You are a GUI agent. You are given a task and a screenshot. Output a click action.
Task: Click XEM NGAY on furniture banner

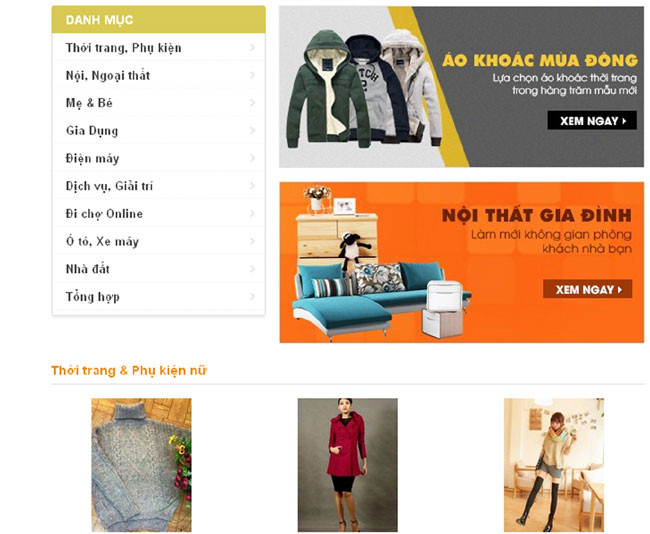[x=588, y=289]
